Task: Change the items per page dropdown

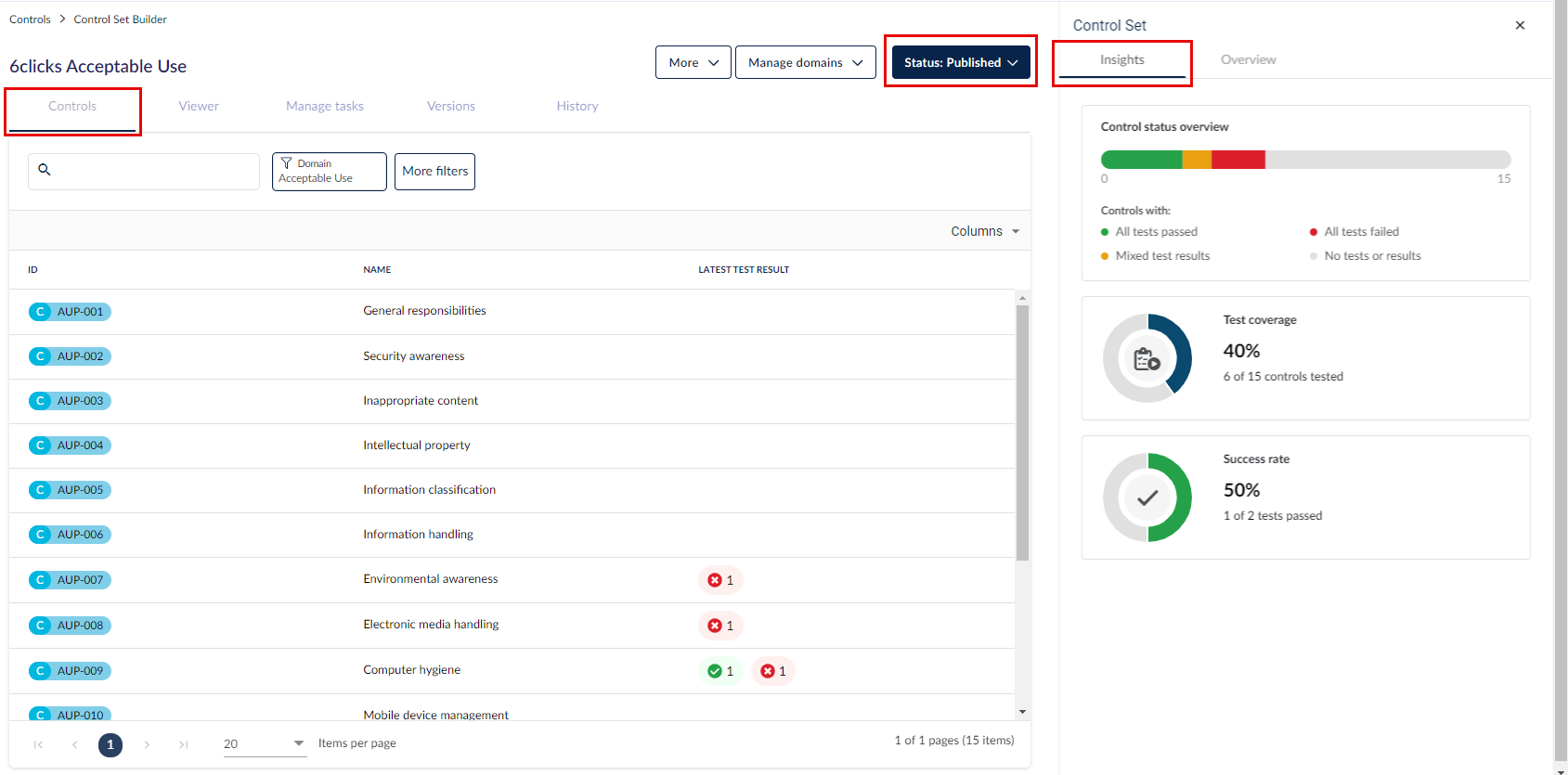Action: [x=265, y=743]
